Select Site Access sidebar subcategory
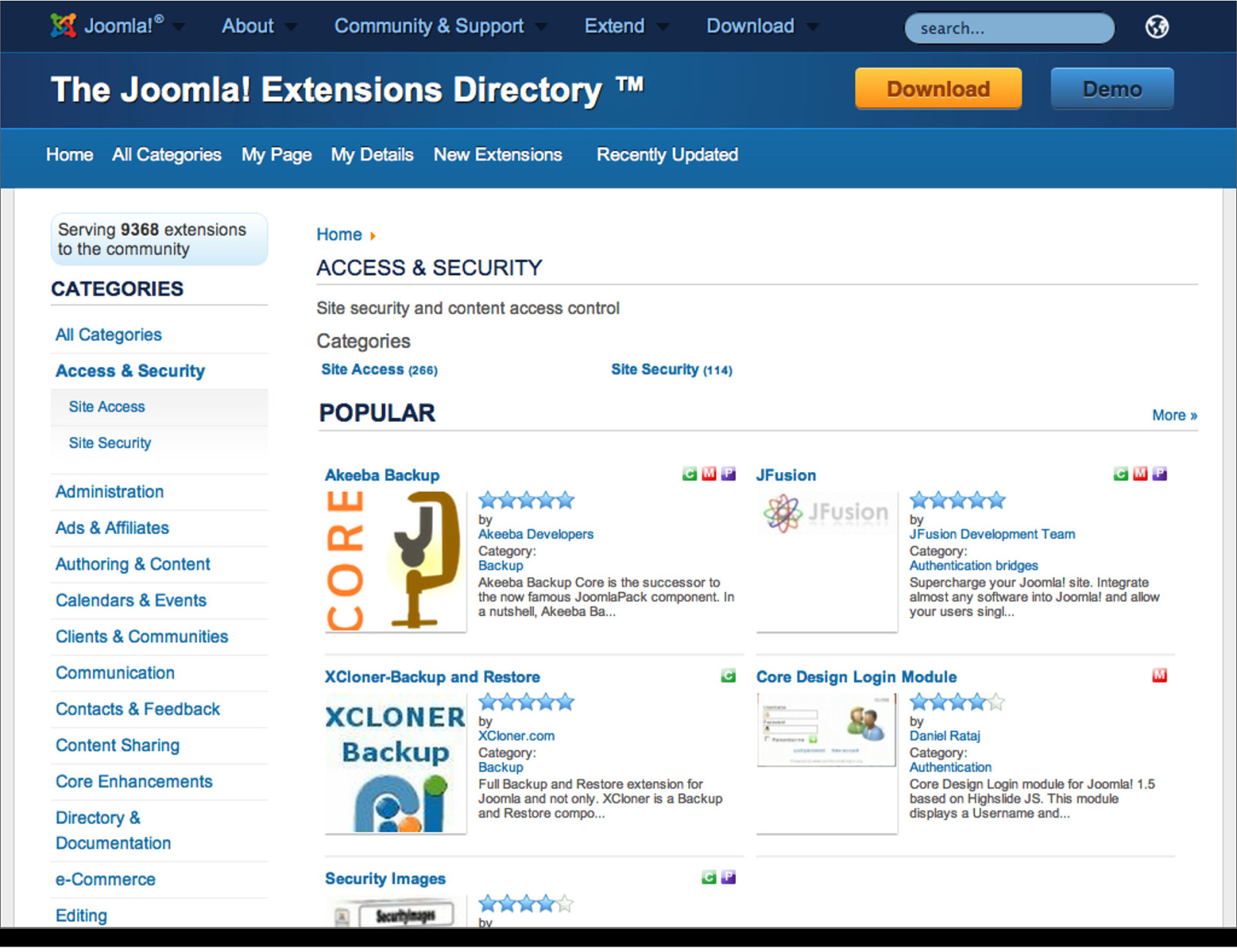This screenshot has width=1237, height=952. point(107,406)
